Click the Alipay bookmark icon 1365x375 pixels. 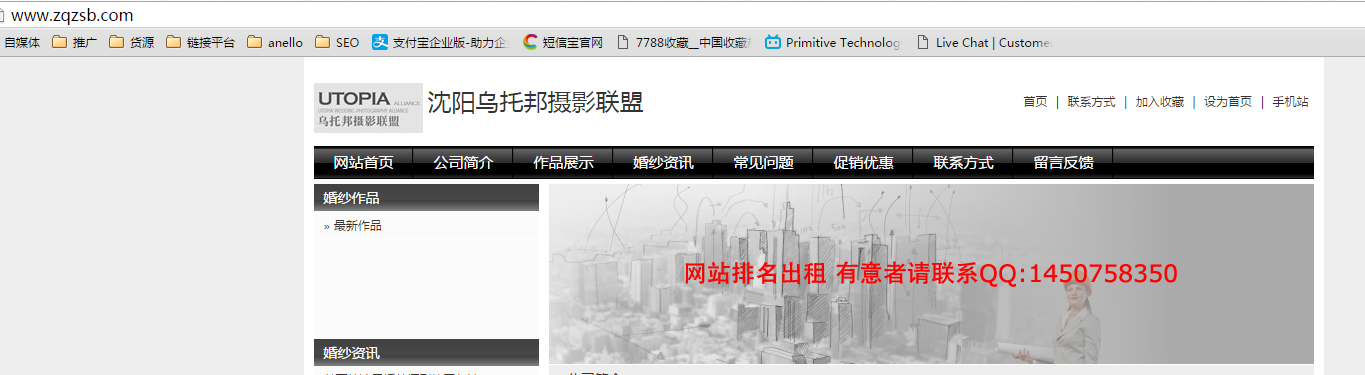380,42
